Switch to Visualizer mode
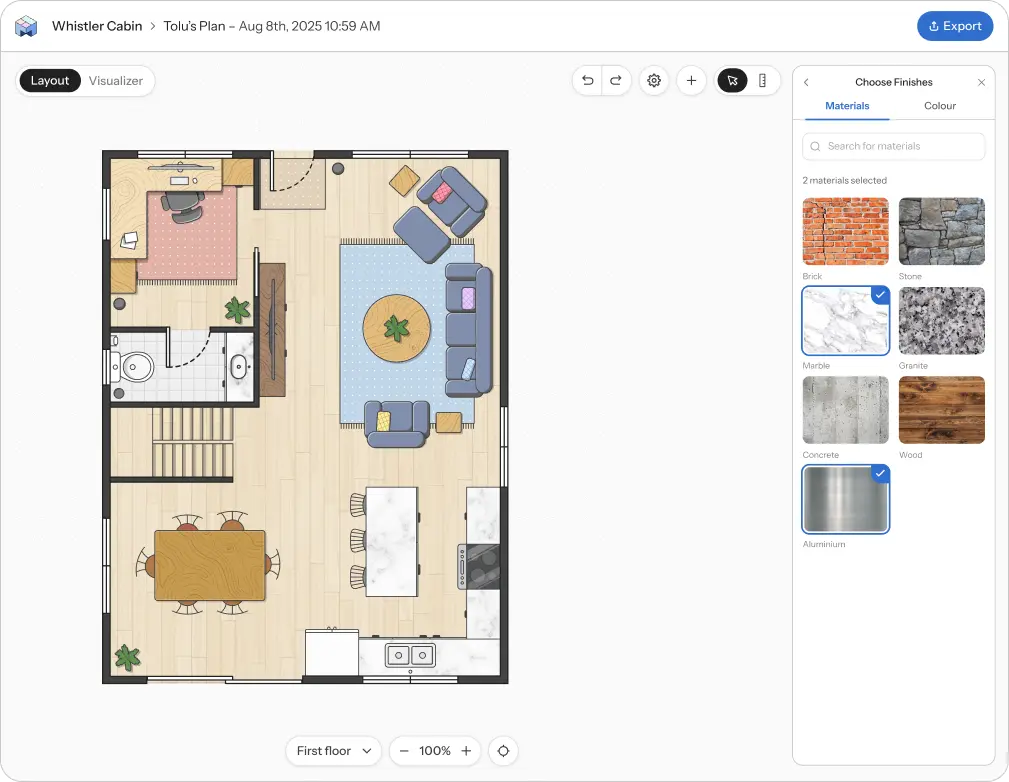This screenshot has width=1009, height=782. click(x=116, y=80)
